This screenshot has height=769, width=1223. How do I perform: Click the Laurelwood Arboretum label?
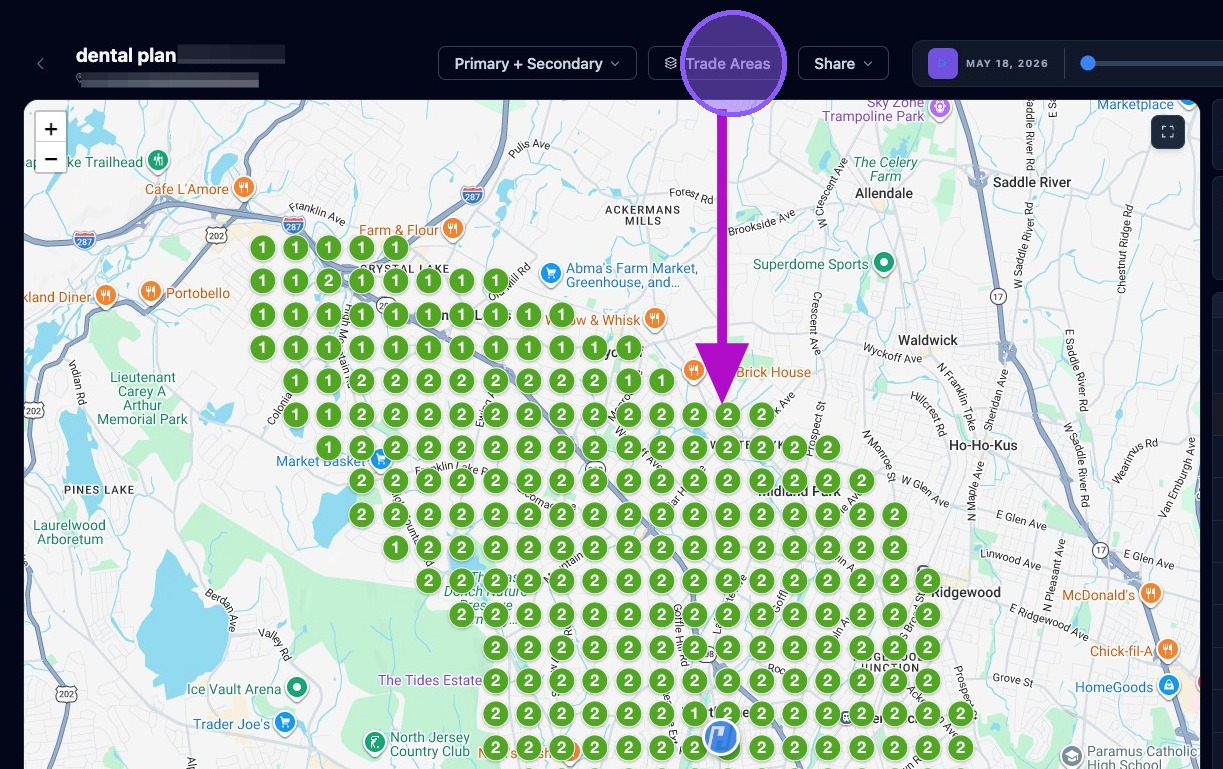(69, 532)
